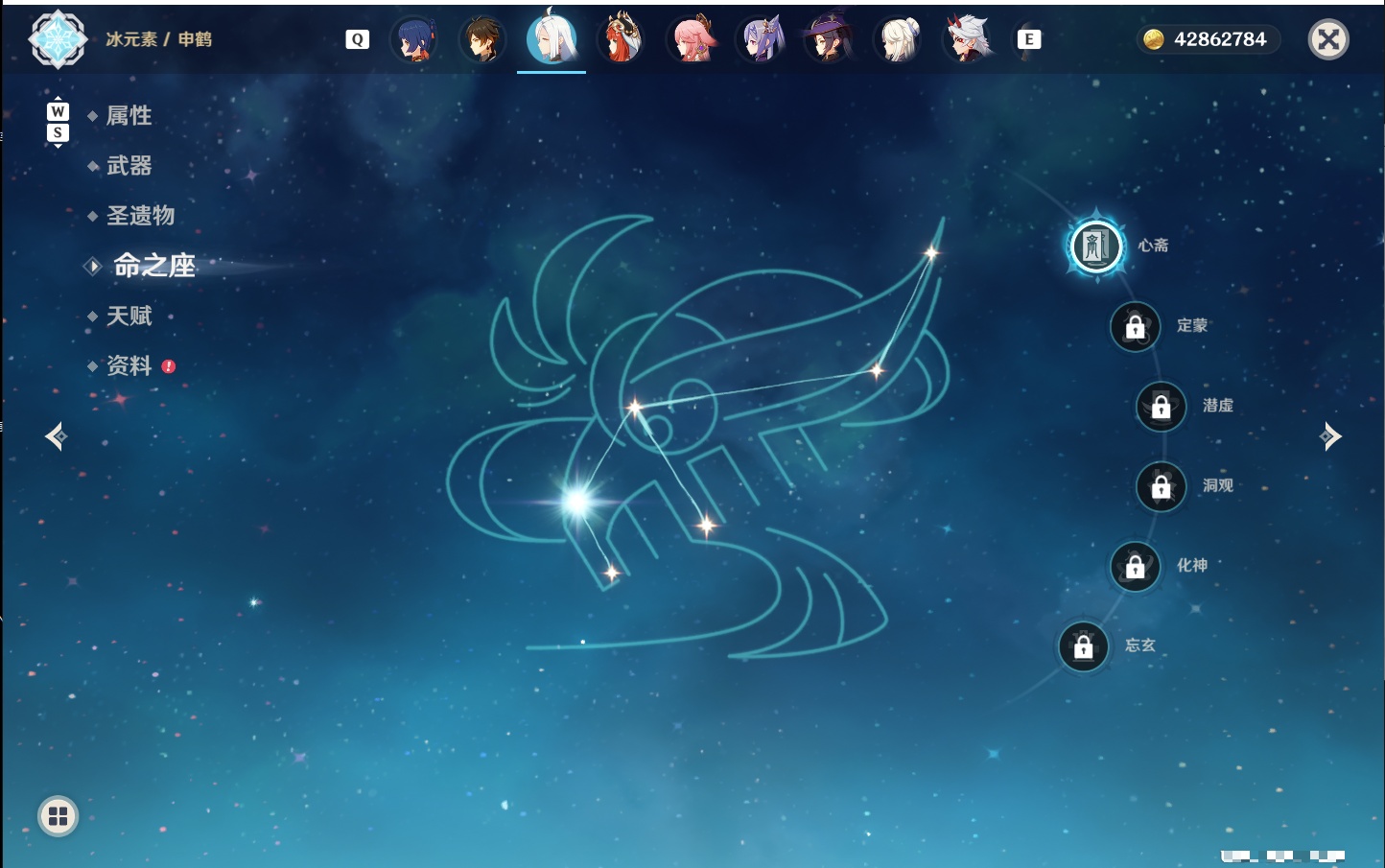Screen dimensions: 1385x868
Task: Select the red-haired horned veil character portrait
Action: 622,39
